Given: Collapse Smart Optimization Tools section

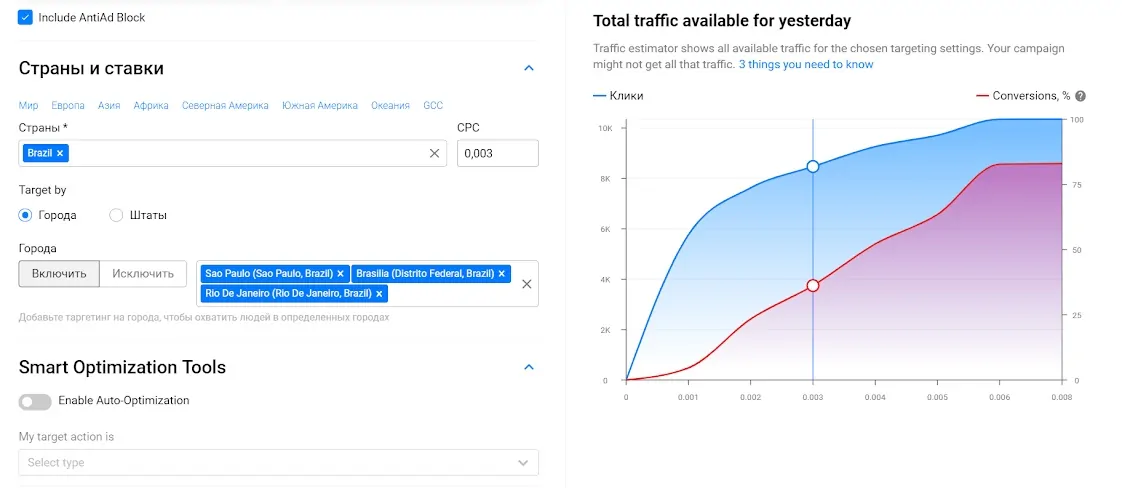Looking at the screenshot, I should (x=529, y=367).
